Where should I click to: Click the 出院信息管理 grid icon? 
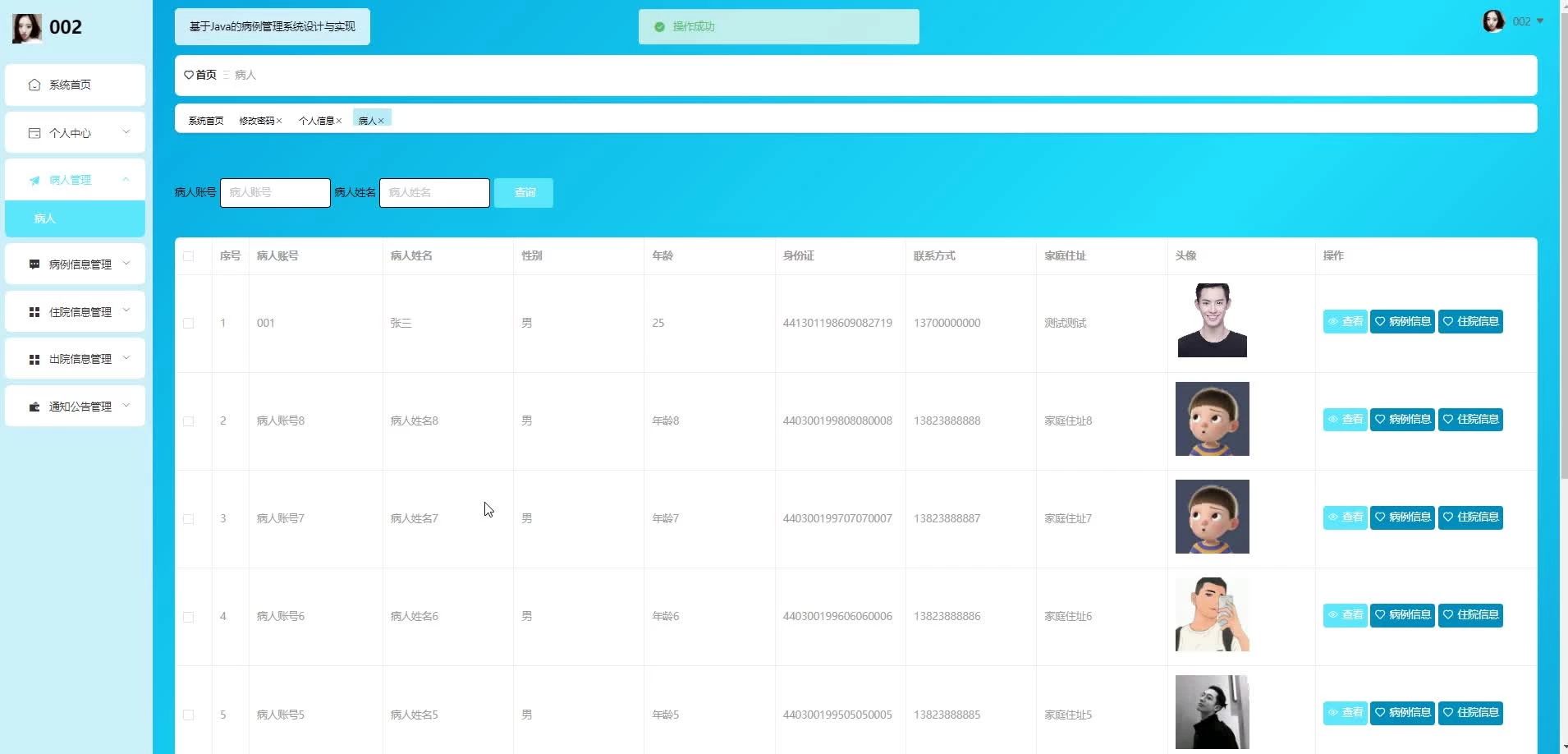click(34, 359)
